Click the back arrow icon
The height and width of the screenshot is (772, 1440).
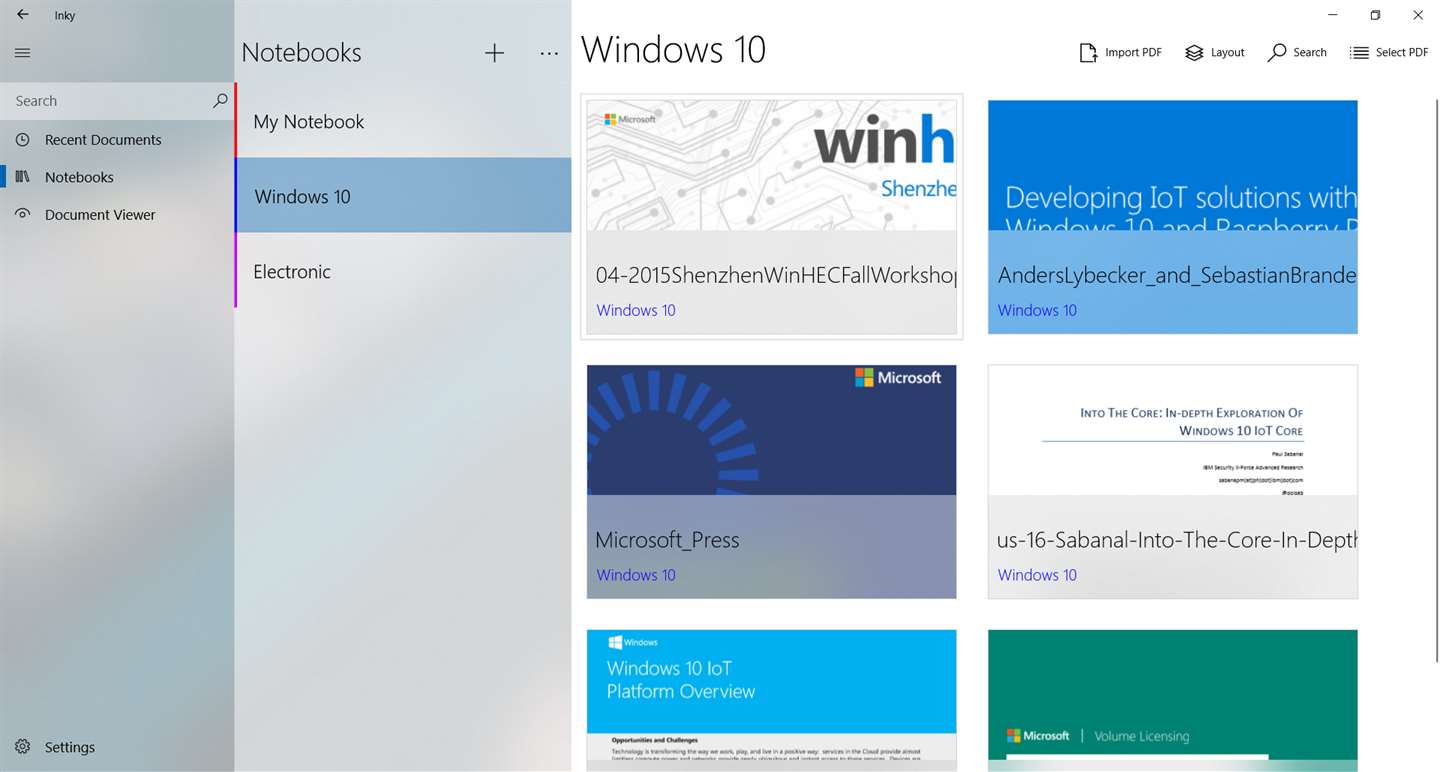pos(22,15)
